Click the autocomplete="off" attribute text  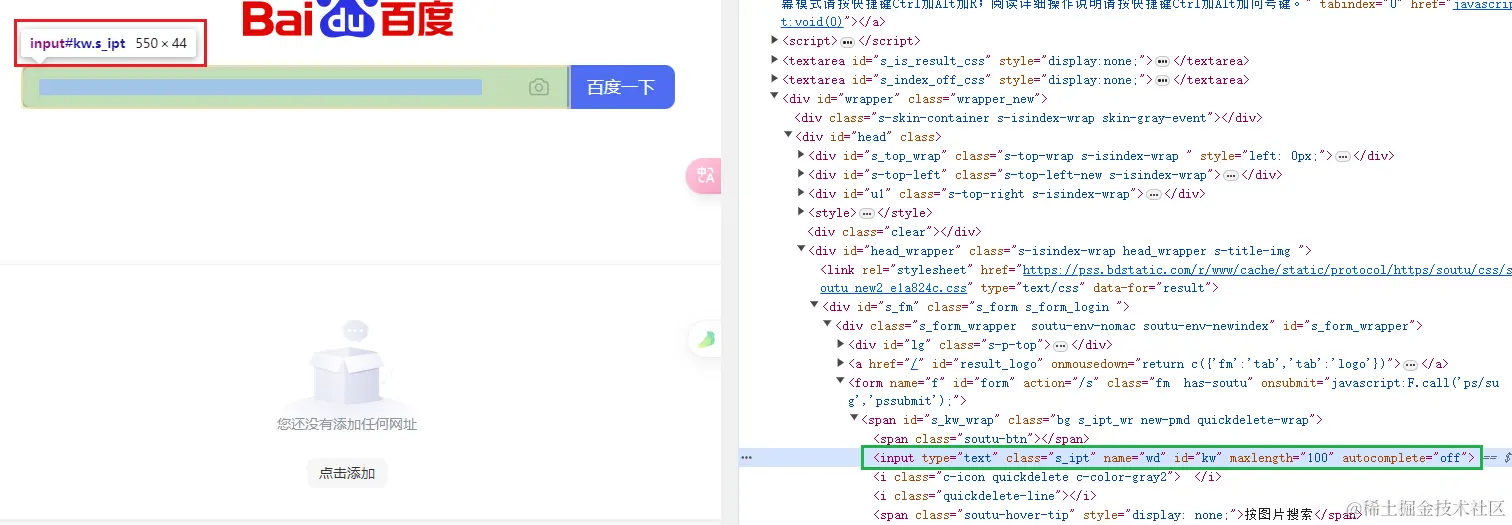point(1403,458)
